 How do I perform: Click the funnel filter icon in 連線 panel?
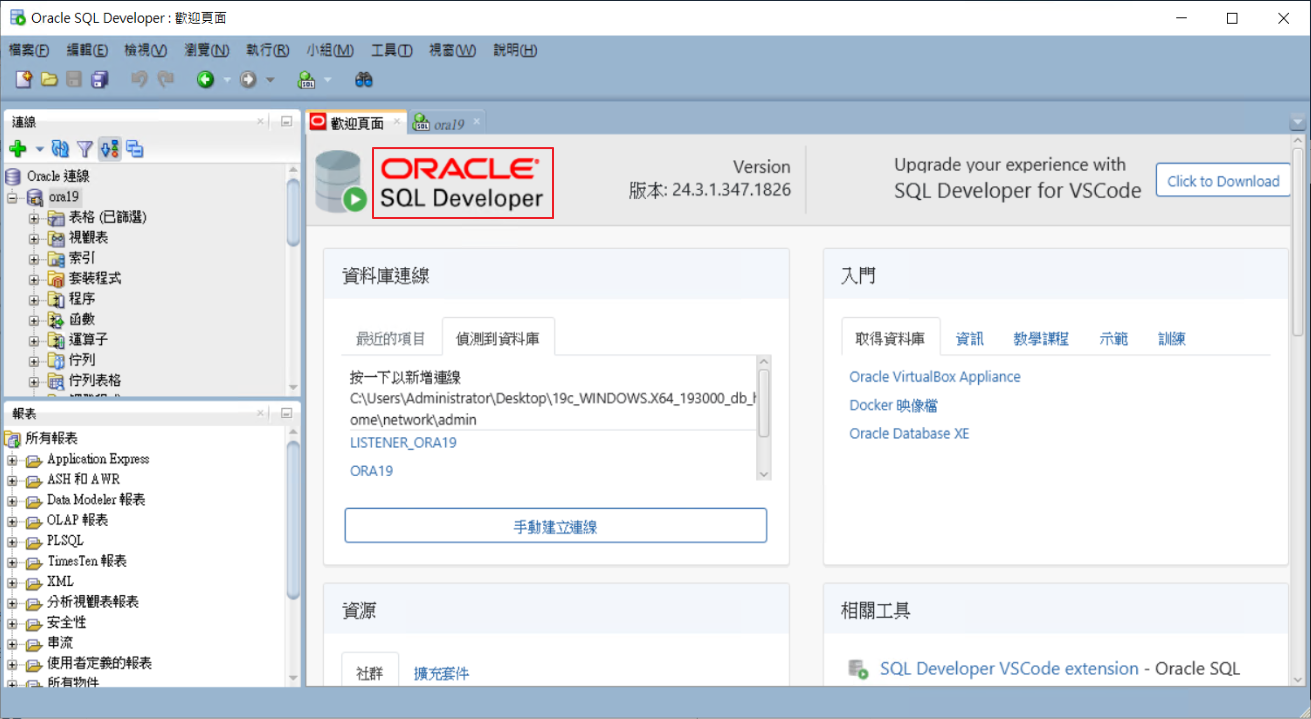(x=85, y=149)
